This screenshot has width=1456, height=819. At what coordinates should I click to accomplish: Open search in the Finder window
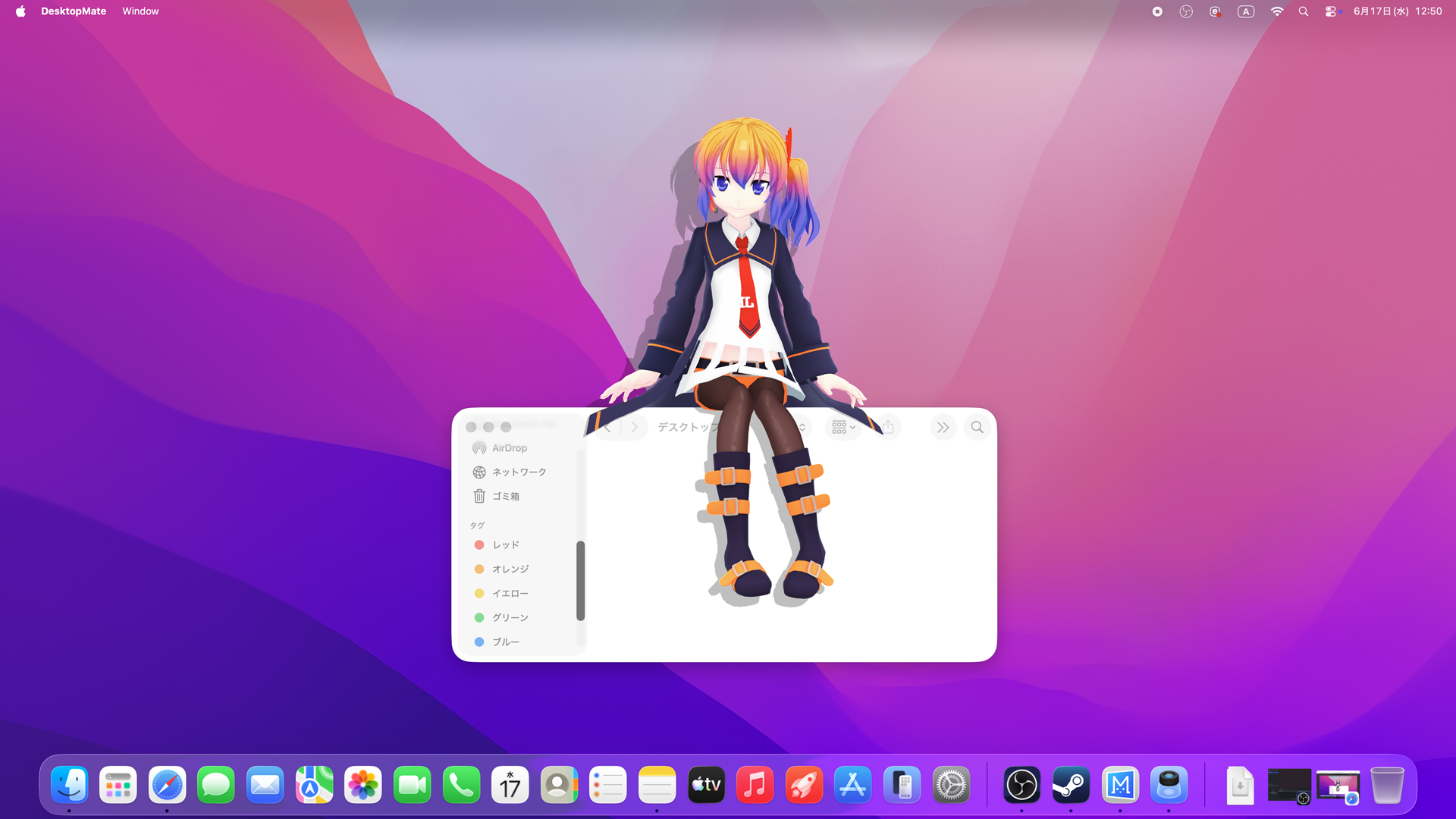(x=977, y=428)
